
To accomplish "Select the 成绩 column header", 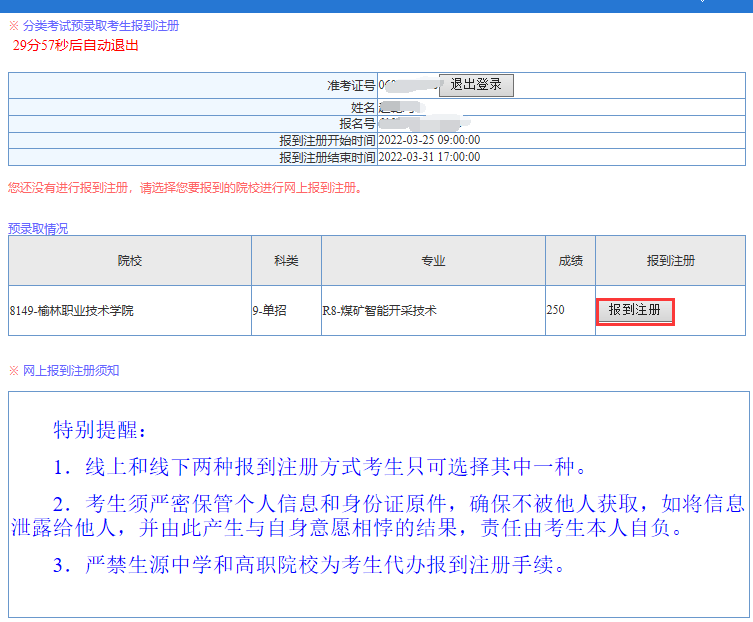I will coord(570,261).
